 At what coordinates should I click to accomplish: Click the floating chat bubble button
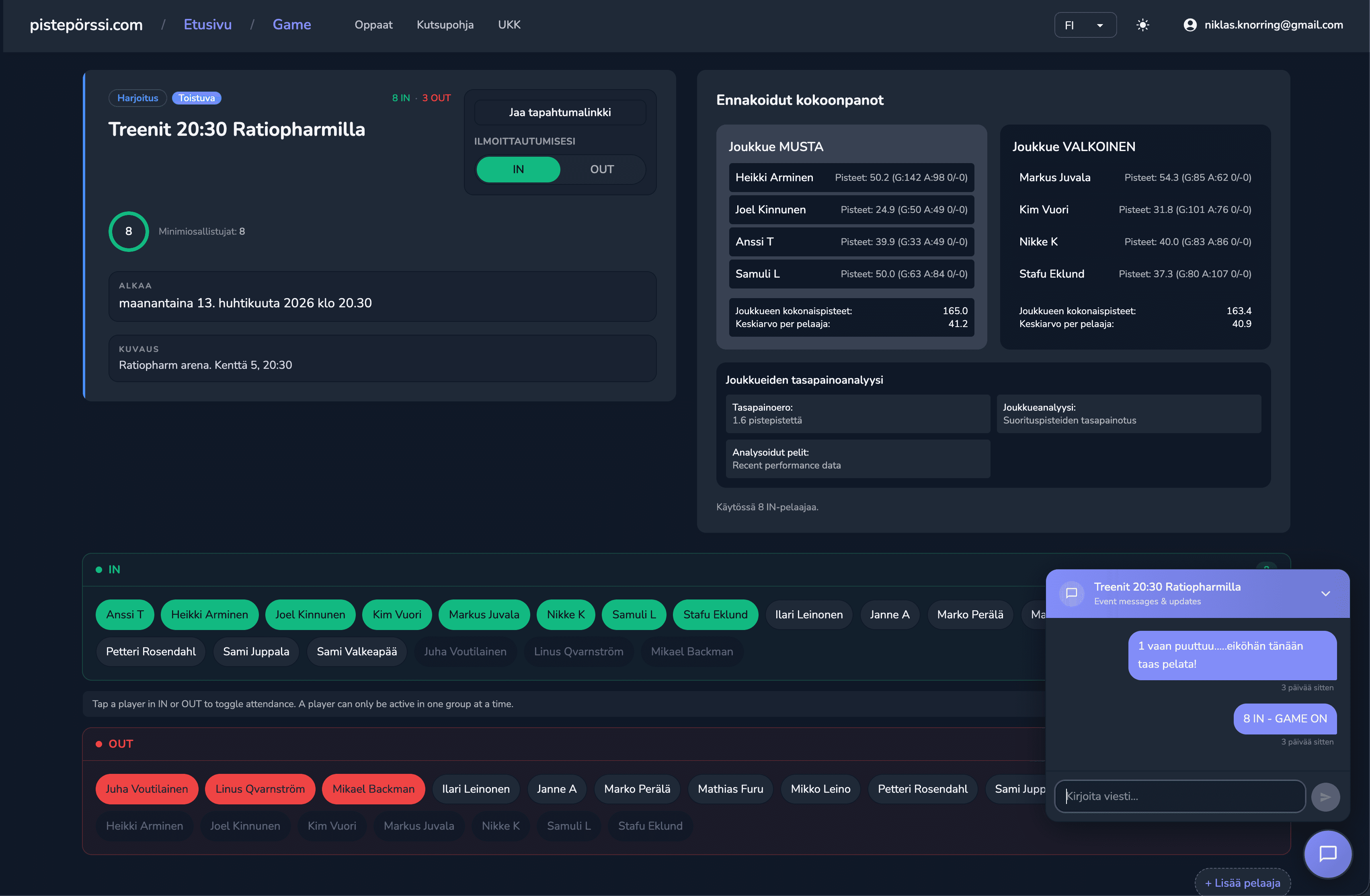coord(1327,853)
